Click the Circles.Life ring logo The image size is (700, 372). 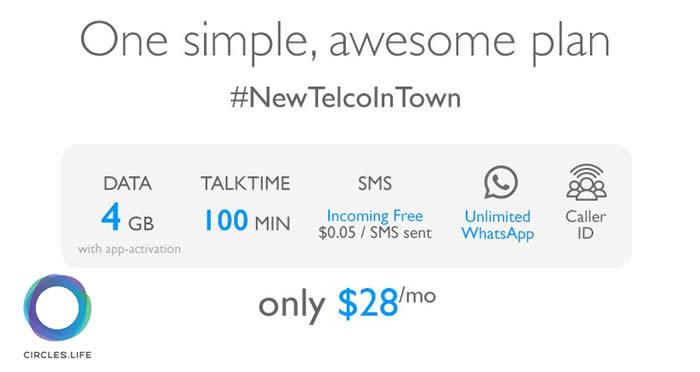pos(57,308)
